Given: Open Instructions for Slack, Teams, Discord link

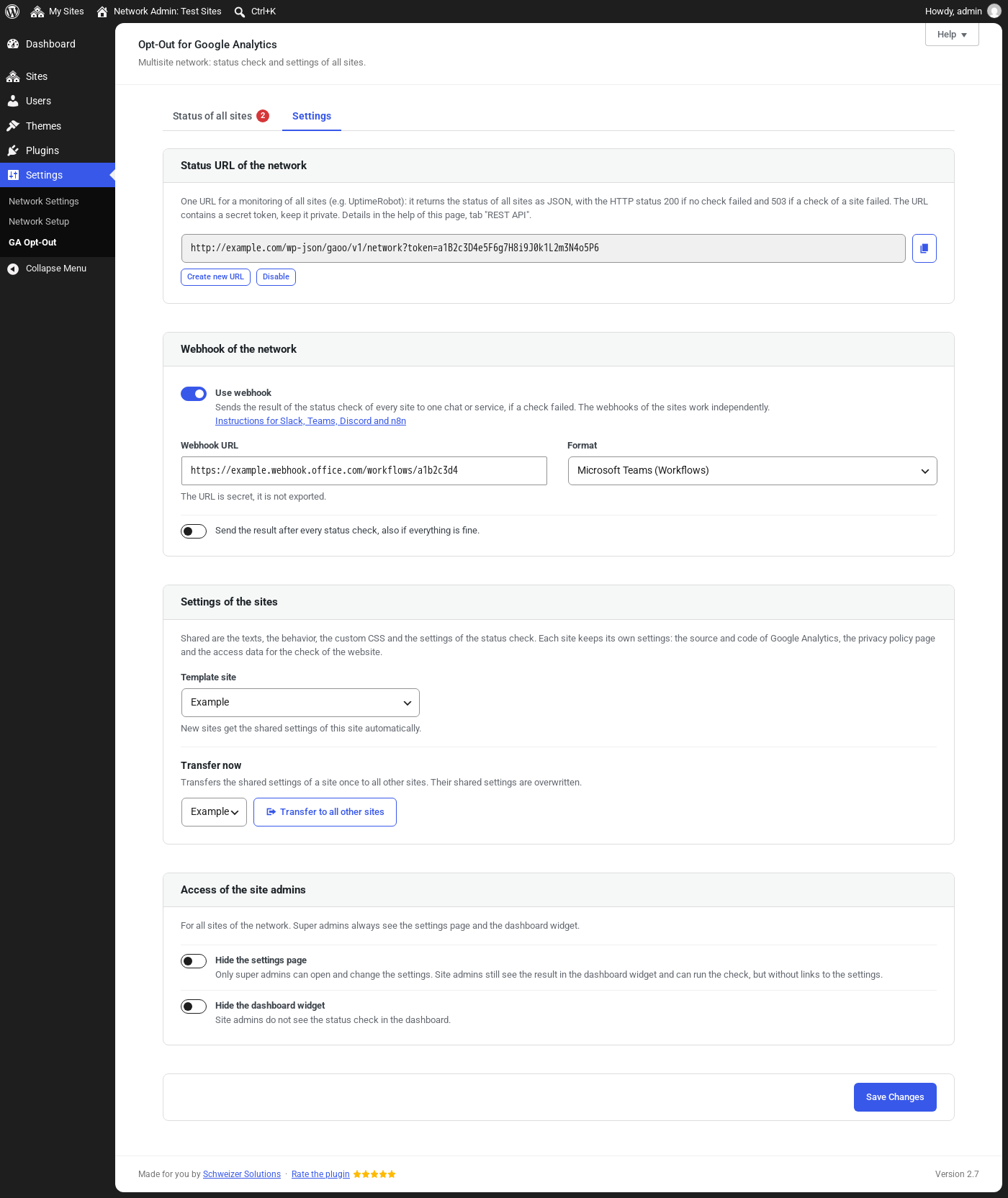Looking at the screenshot, I should point(310,421).
